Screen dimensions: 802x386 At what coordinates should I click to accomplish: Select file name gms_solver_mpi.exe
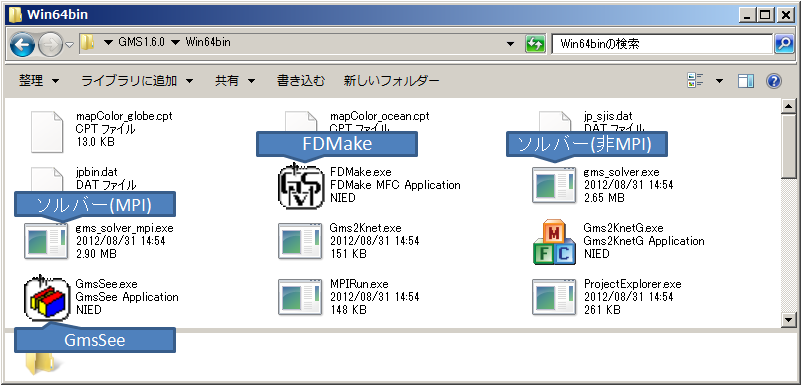tap(124, 228)
